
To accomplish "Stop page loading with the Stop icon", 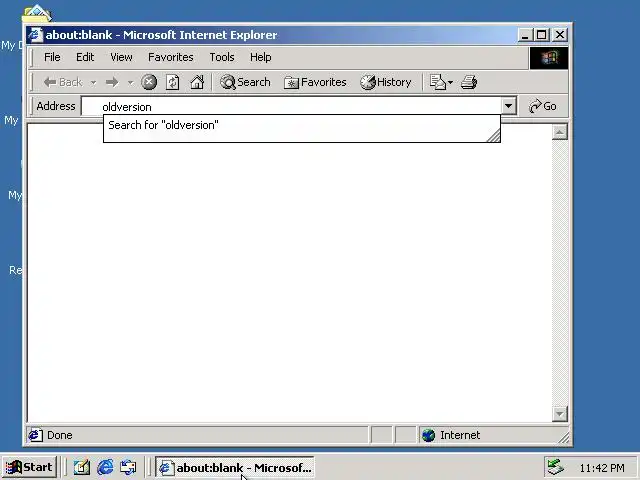I will tap(149, 82).
